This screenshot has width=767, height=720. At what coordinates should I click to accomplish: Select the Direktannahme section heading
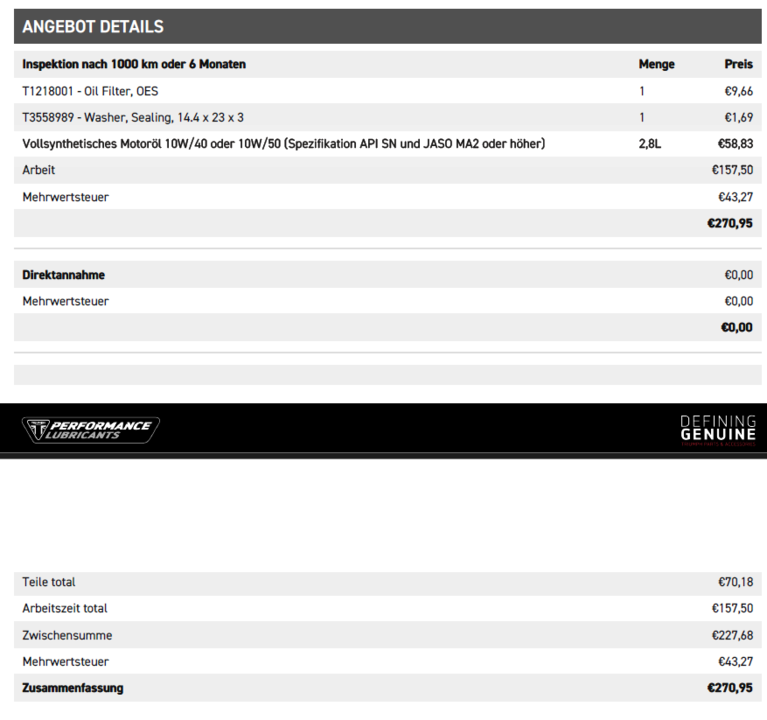tap(64, 275)
